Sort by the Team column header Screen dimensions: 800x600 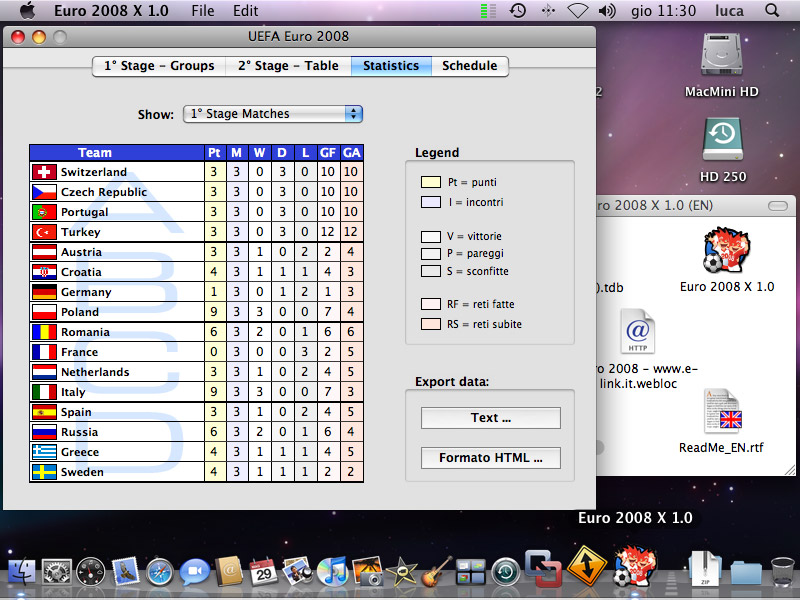tap(117, 153)
